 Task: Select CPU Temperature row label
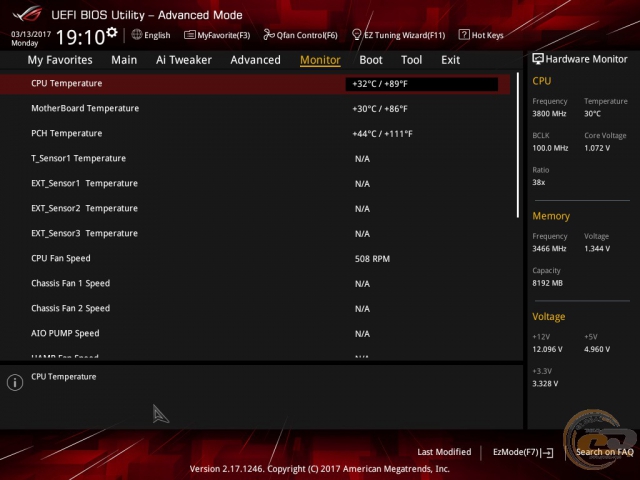pos(67,83)
